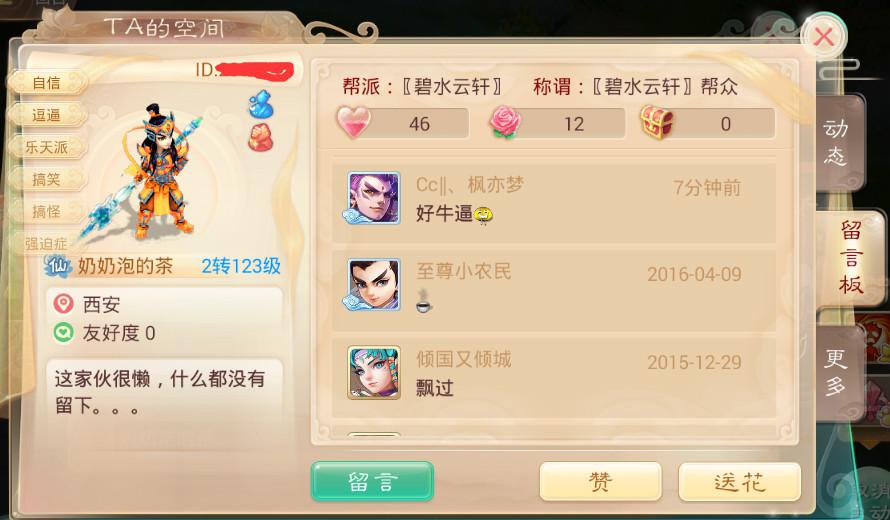Click the pink heart likes icon
Image resolution: width=890 pixels, height=520 pixels.
(353, 123)
